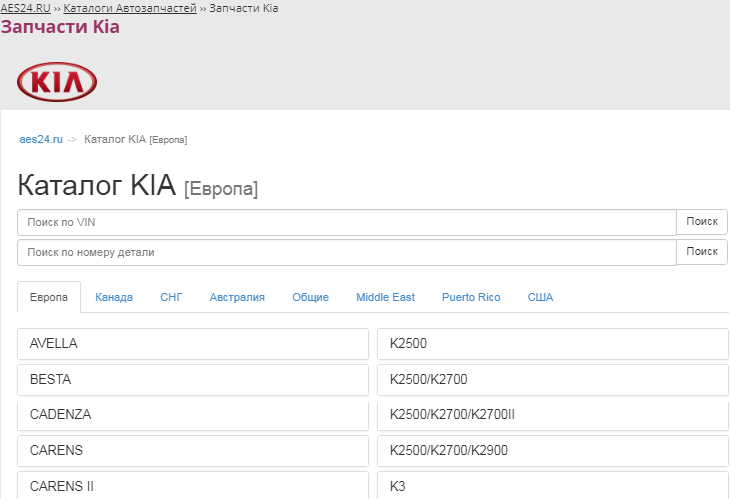Switch to the США tab
The width and height of the screenshot is (730, 499).
540,297
